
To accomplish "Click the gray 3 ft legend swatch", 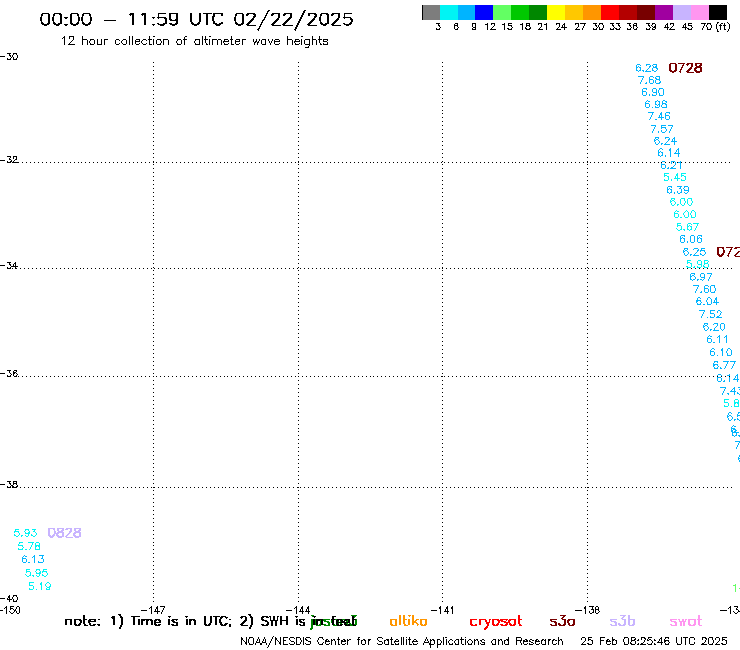I will (431, 12).
